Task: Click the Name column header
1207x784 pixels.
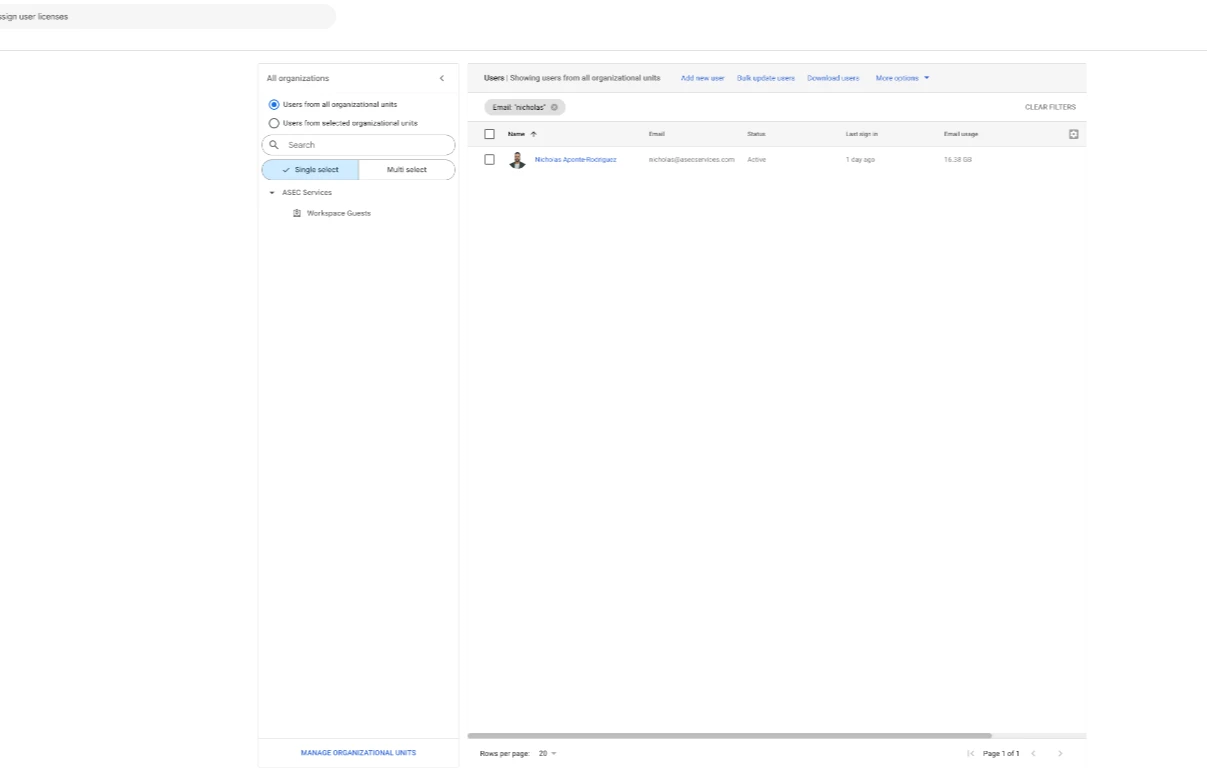Action: point(516,134)
